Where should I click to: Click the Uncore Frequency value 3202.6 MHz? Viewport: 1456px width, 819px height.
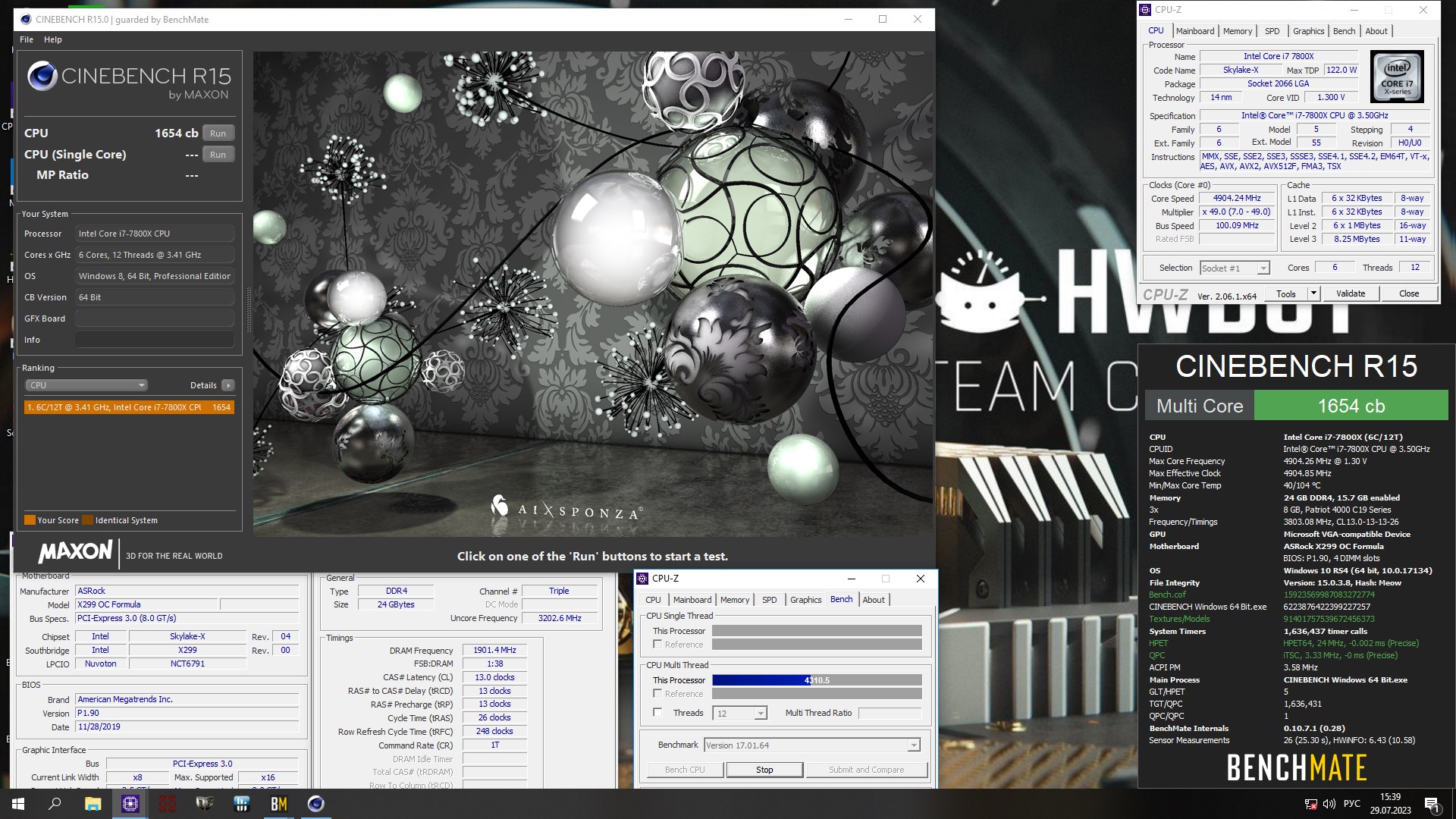(x=560, y=618)
